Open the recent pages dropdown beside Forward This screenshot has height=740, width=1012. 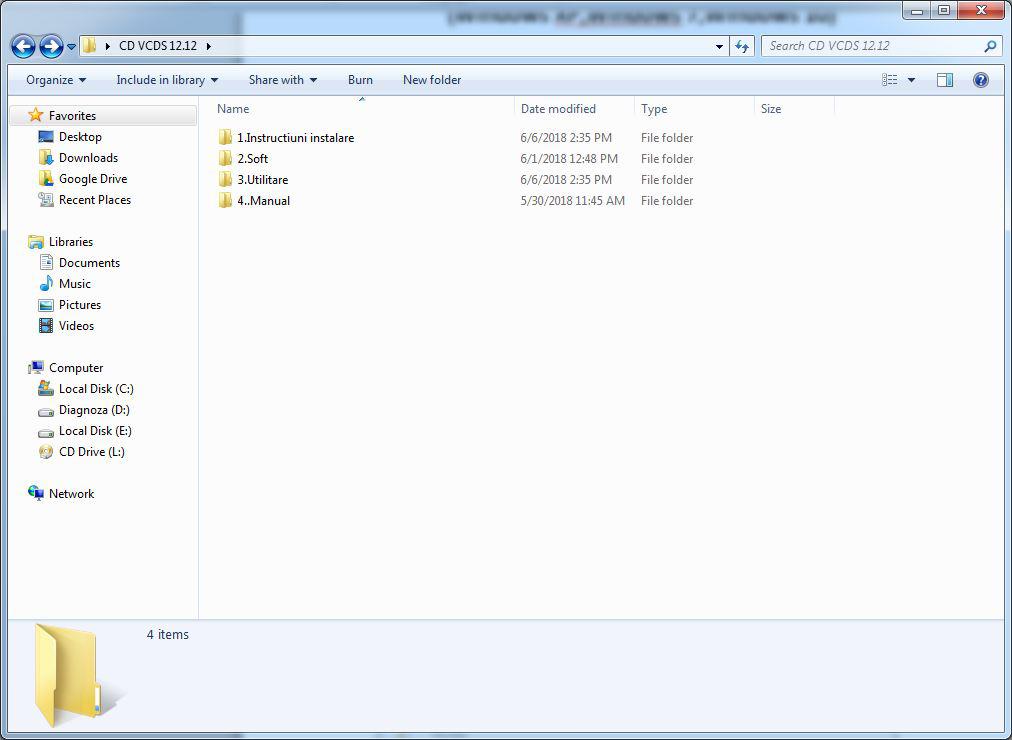(x=72, y=46)
